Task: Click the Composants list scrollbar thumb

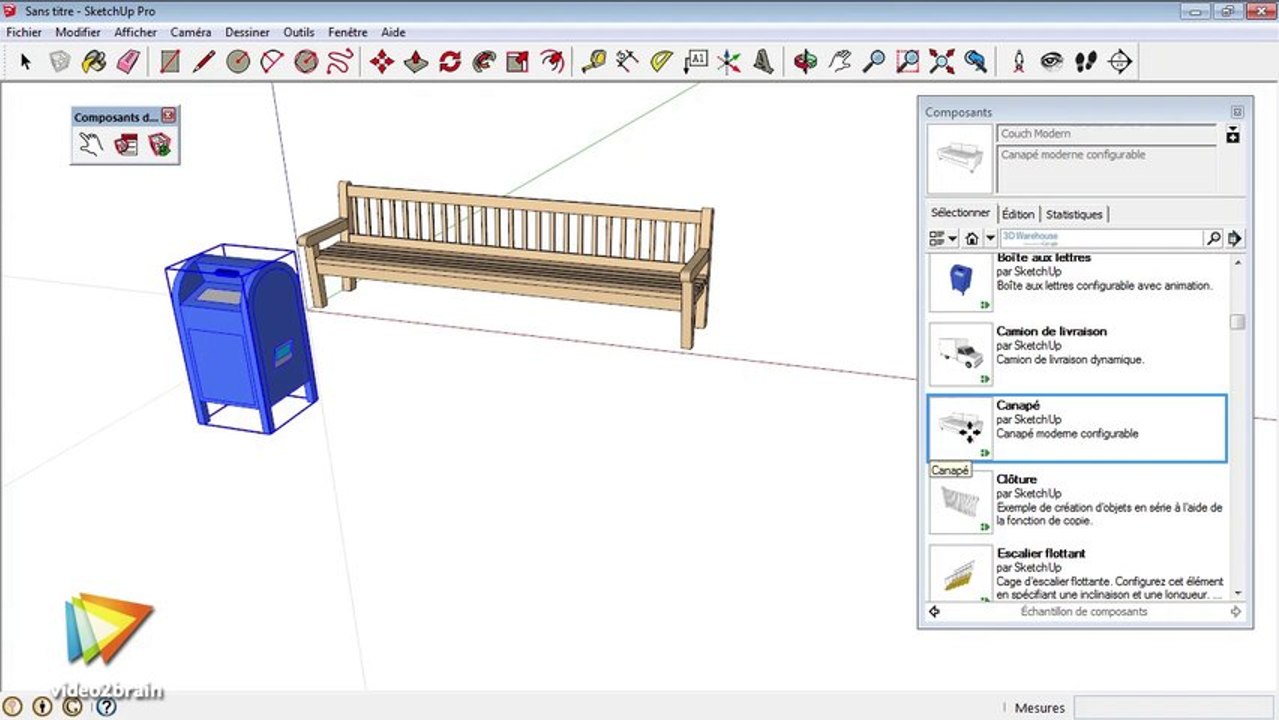Action: pyautogui.click(x=1238, y=322)
